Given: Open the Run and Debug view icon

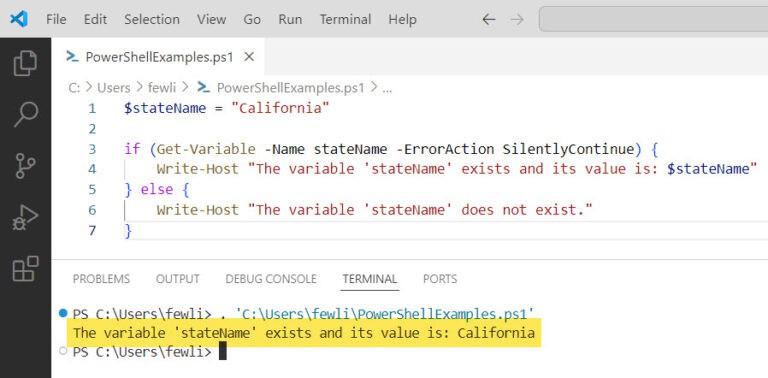Looking at the screenshot, I should (25, 218).
